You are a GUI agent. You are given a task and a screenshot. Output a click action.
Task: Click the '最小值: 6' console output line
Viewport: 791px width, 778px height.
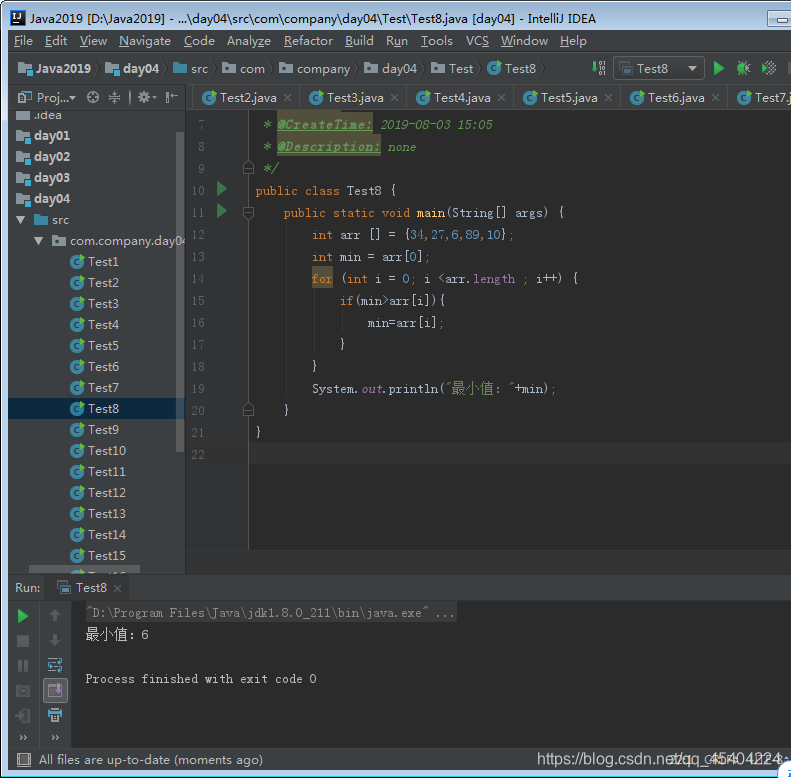point(117,635)
